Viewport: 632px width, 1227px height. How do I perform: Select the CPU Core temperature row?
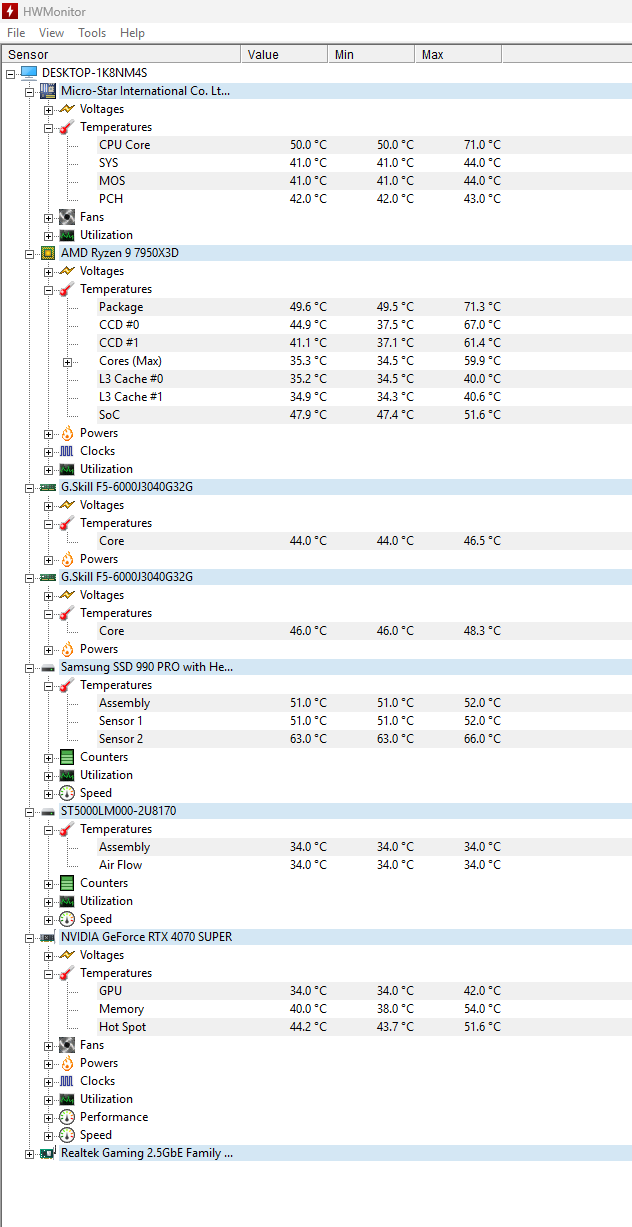pyautogui.click(x=316, y=145)
